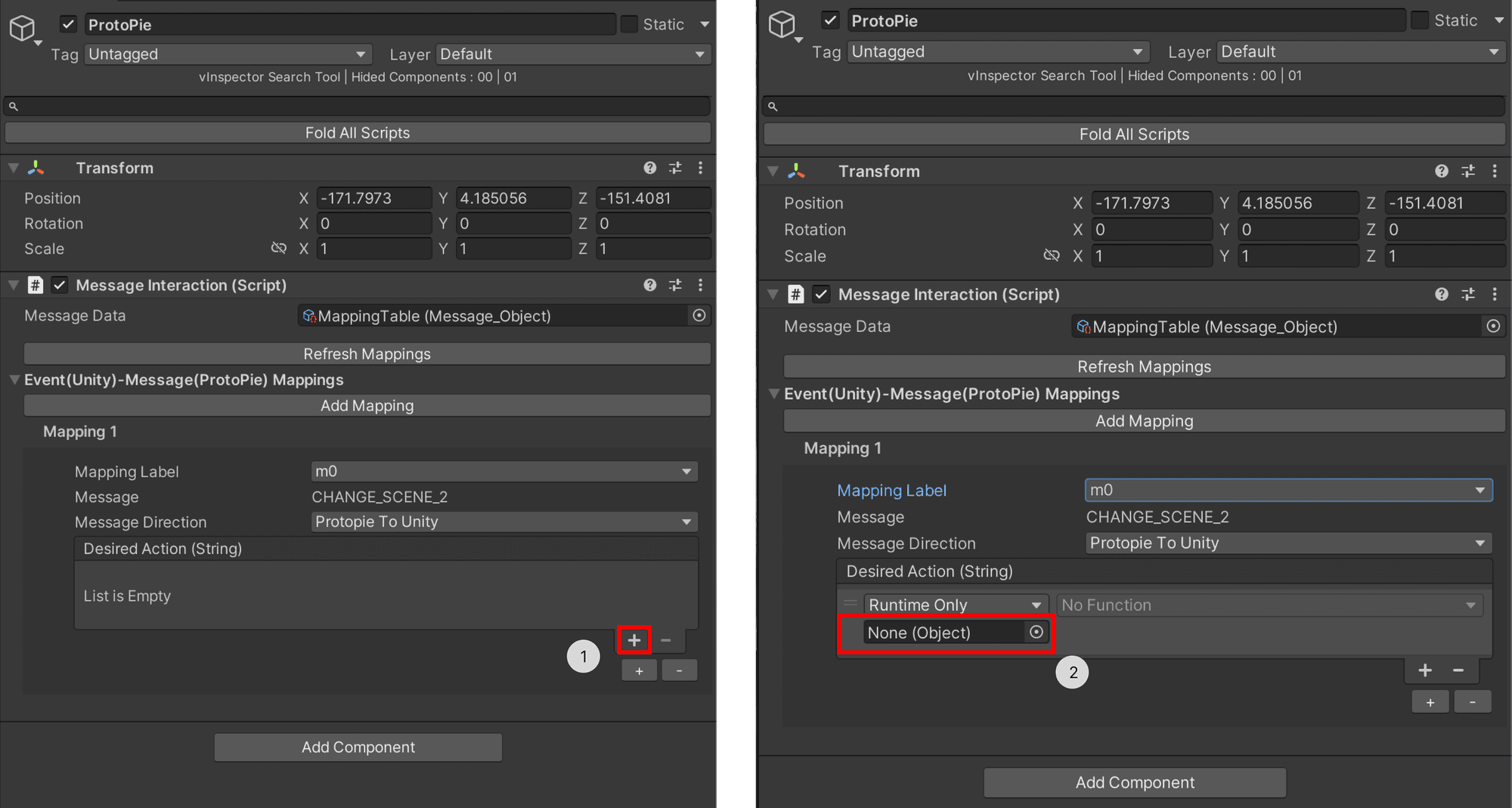
Task: Click Fold All Scripts in right inspector
Action: (1134, 135)
